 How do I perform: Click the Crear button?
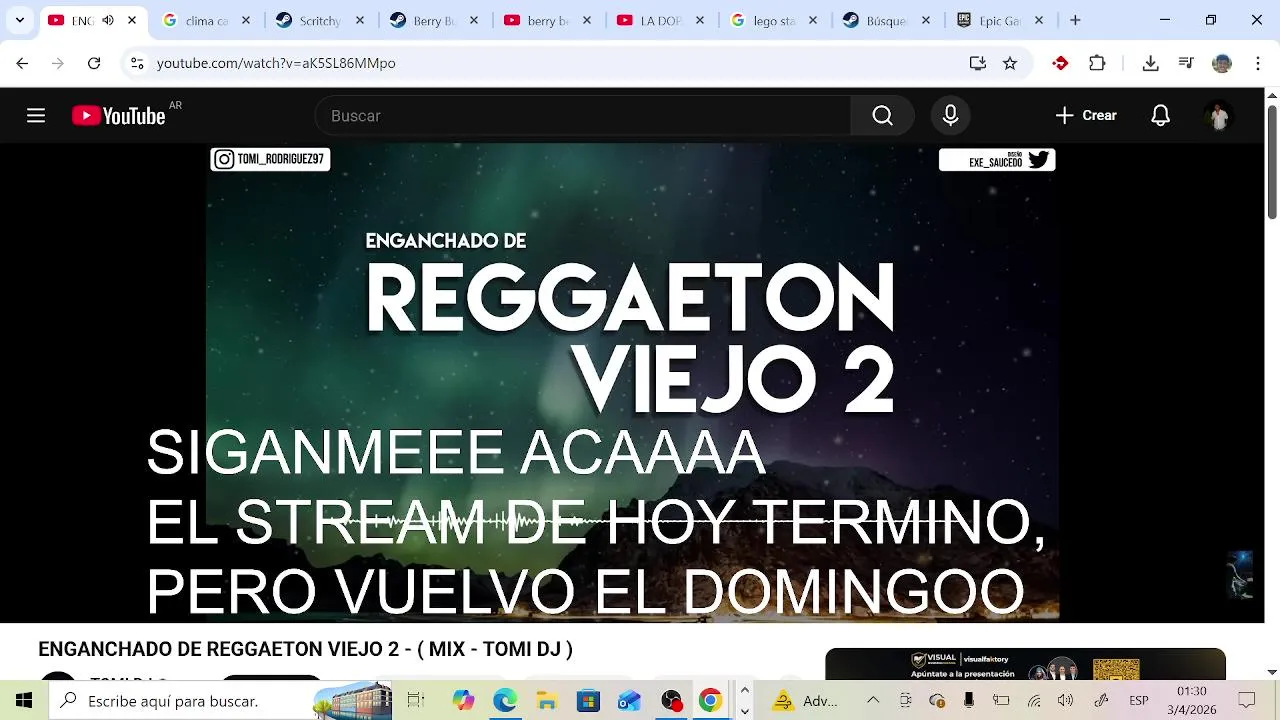pyautogui.click(x=1086, y=116)
